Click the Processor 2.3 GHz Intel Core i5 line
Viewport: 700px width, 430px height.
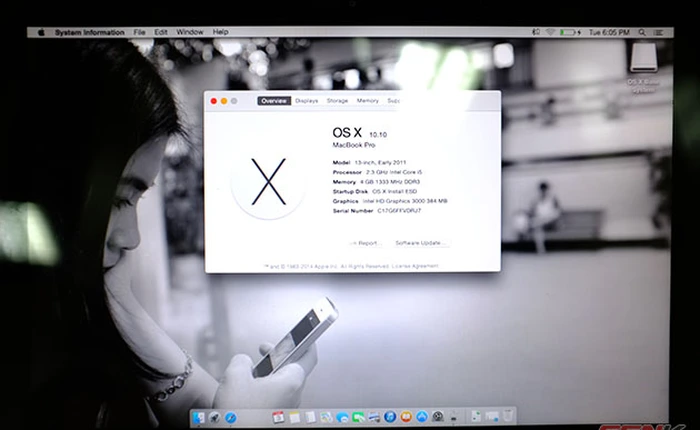[x=377, y=172]
